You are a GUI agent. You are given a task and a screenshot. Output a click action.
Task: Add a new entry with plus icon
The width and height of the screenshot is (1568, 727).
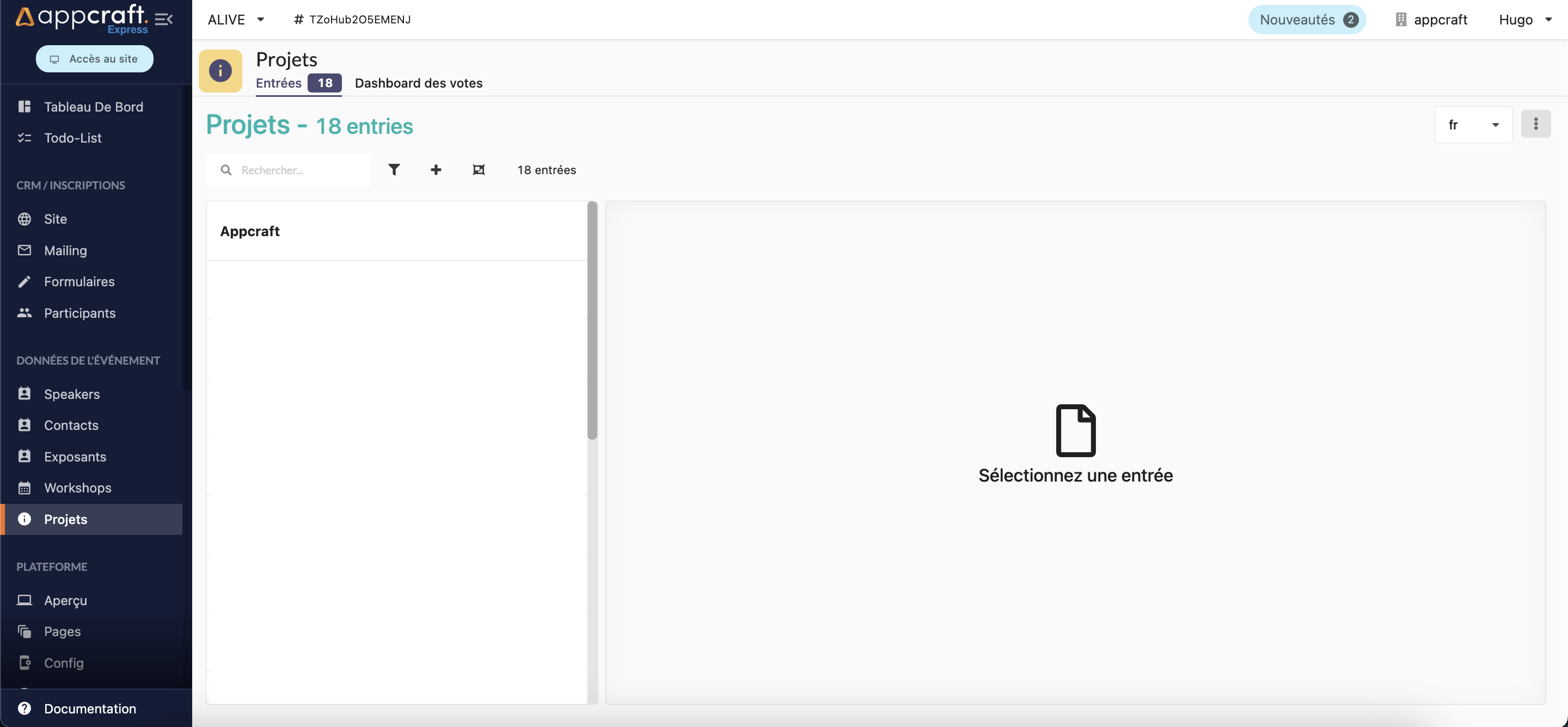[436, 170]
